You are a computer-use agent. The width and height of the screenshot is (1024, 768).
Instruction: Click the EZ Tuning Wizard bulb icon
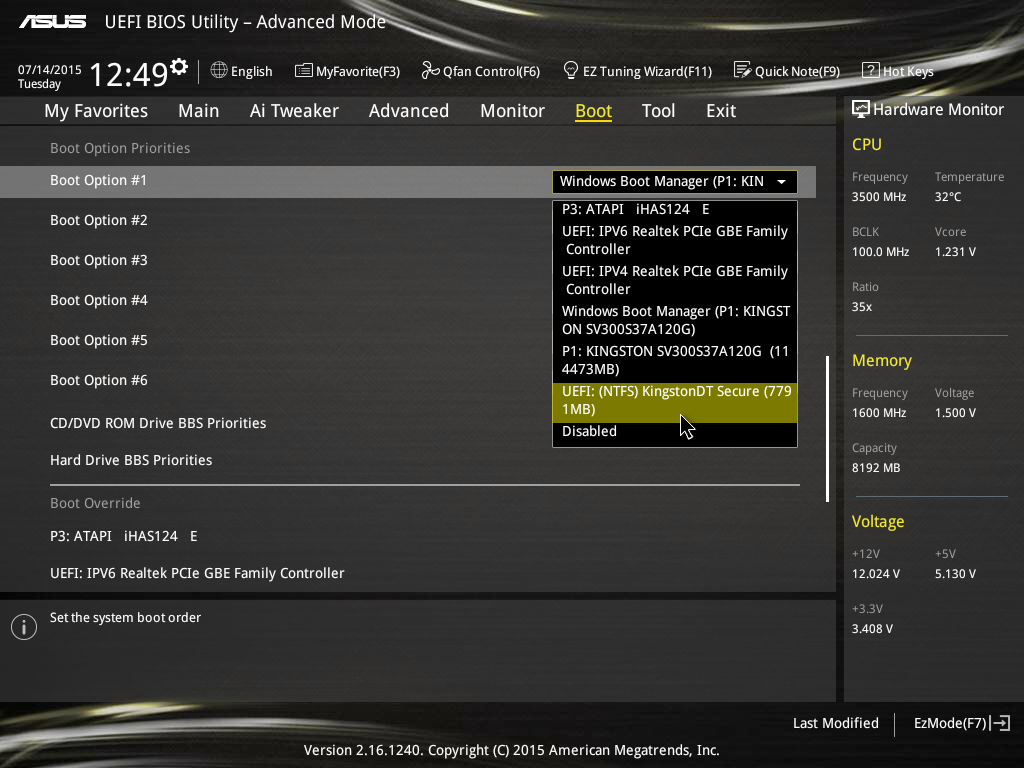571,70
